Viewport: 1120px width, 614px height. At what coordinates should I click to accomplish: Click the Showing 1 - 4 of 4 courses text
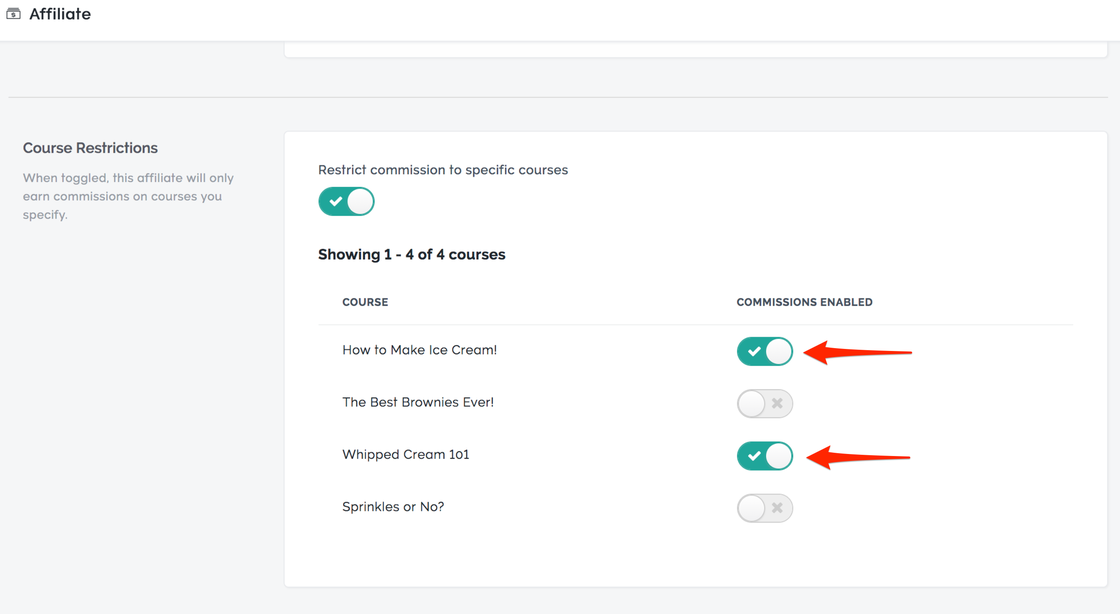[x=411, y=255]
